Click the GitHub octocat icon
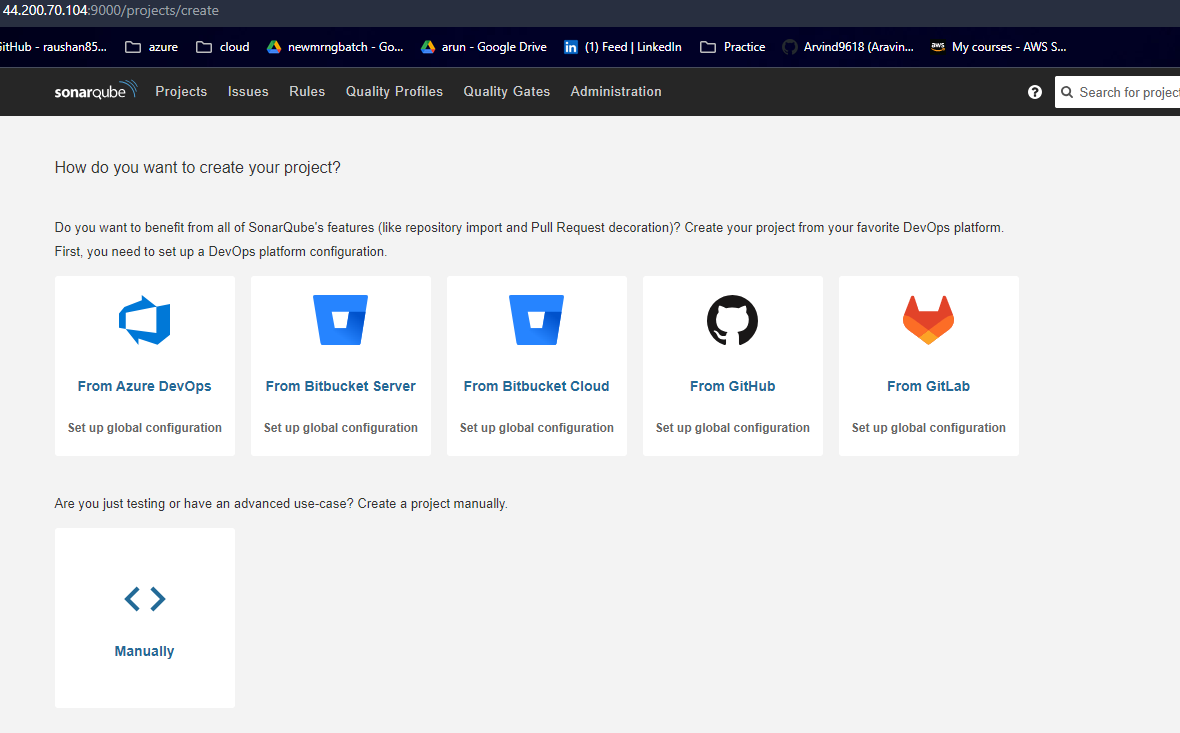The height and width of the screenshot is (733, 1180). click(732, 321)
